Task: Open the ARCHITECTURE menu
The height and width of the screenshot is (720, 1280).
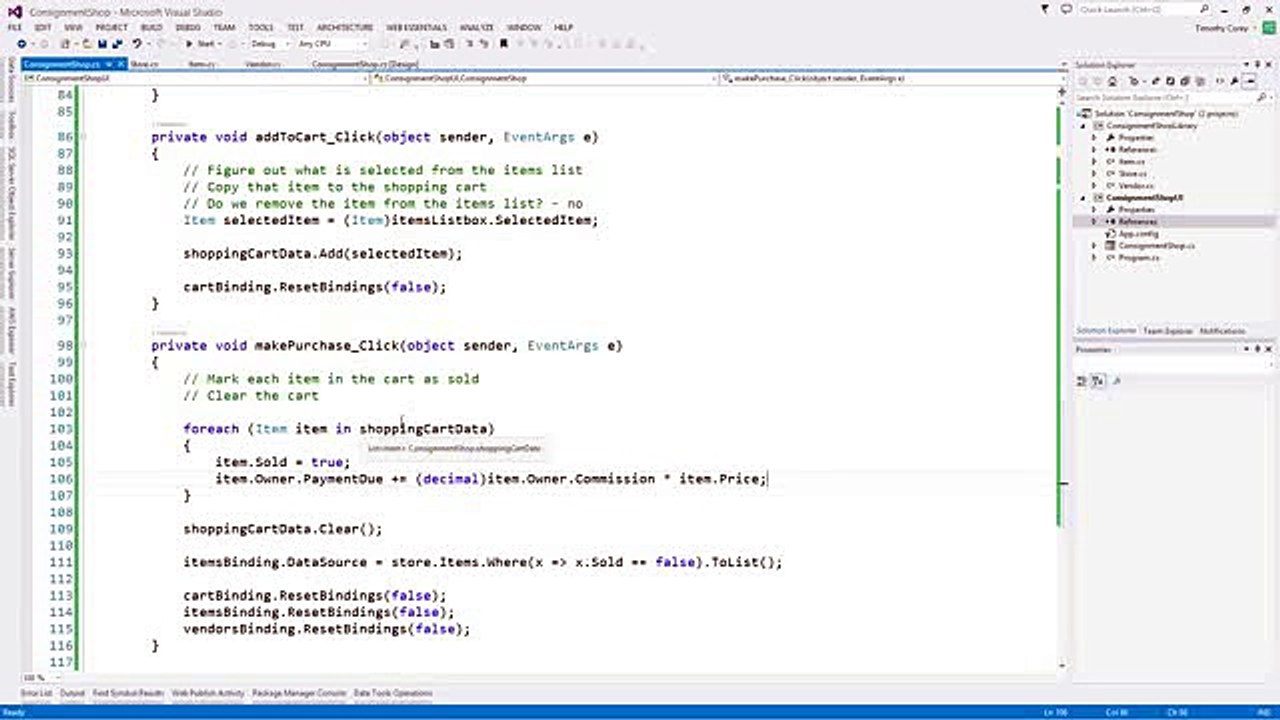Action: tap(345, 28)
